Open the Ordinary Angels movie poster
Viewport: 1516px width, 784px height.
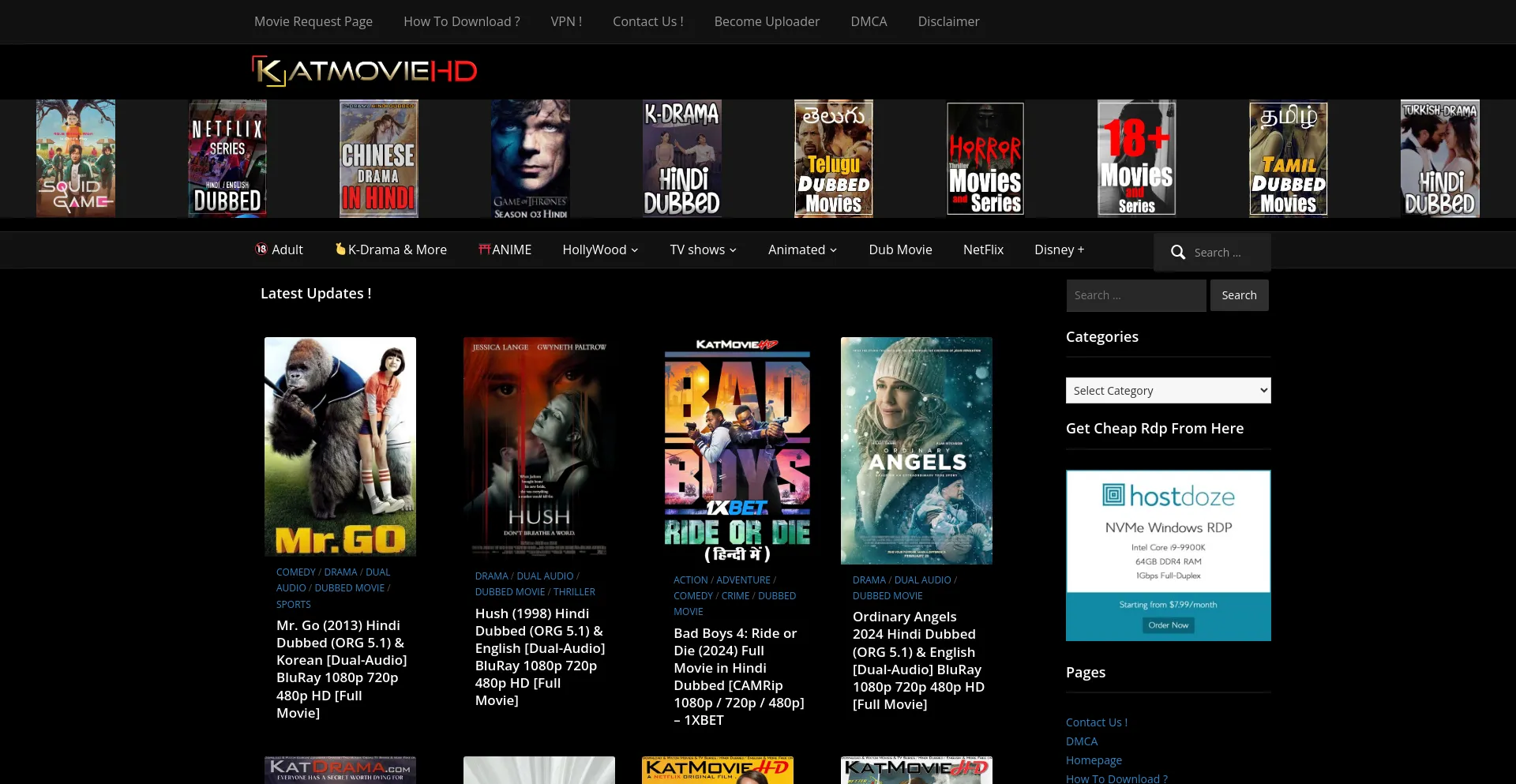click(x=917, y=451)
